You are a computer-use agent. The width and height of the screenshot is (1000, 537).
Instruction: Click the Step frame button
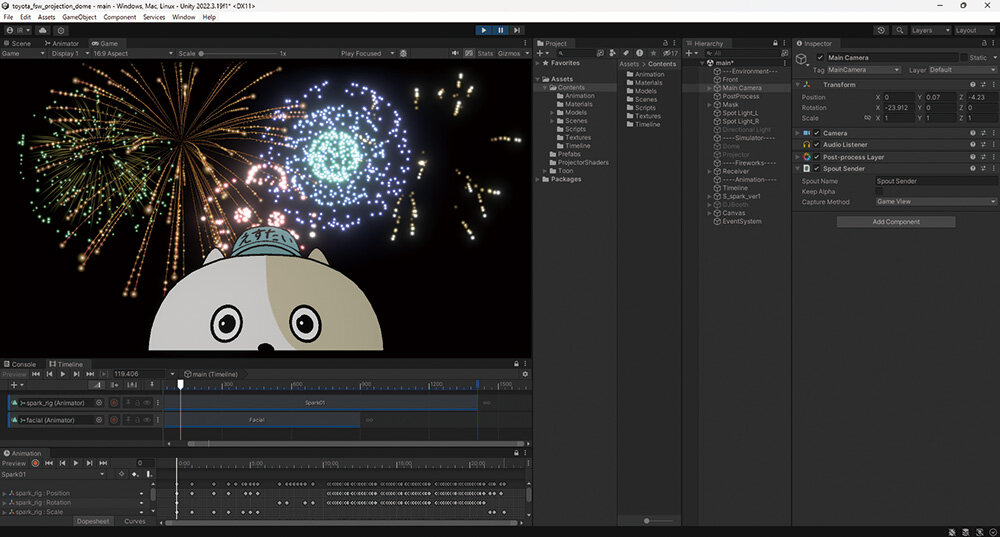click(x=516, y=30)
